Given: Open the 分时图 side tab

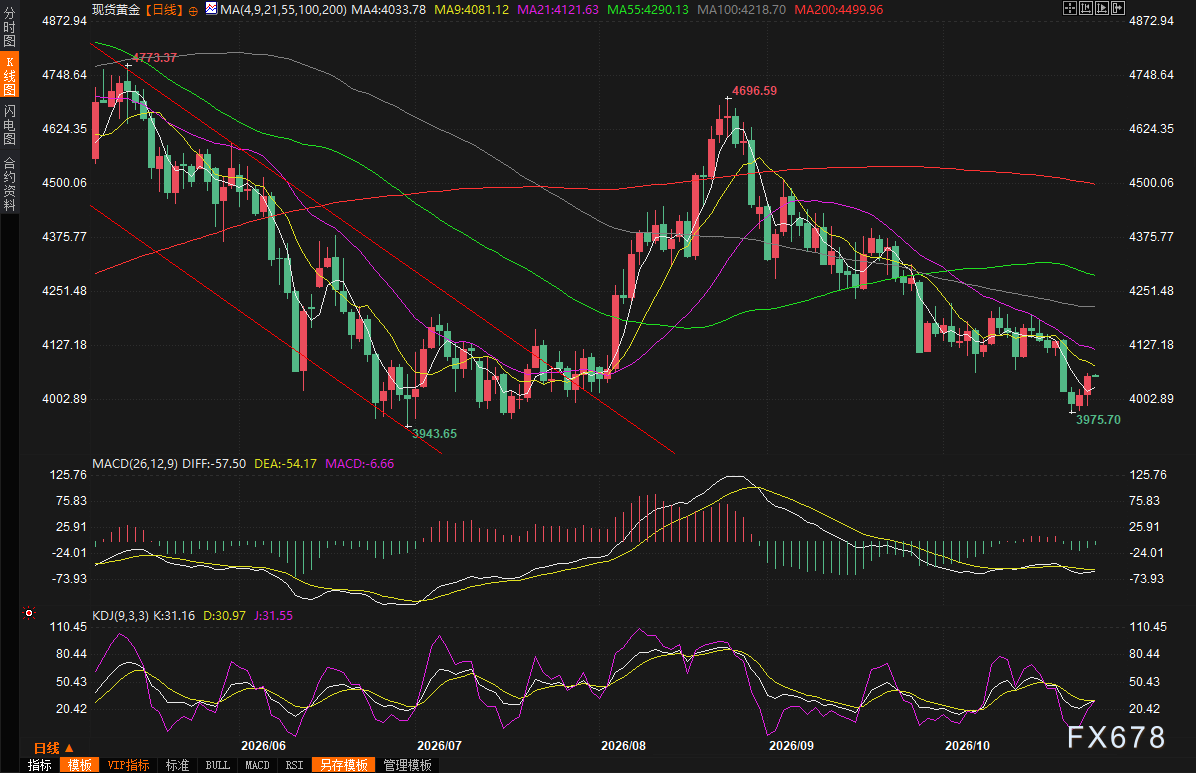Looking at the screenshot, I should point(9,27).
